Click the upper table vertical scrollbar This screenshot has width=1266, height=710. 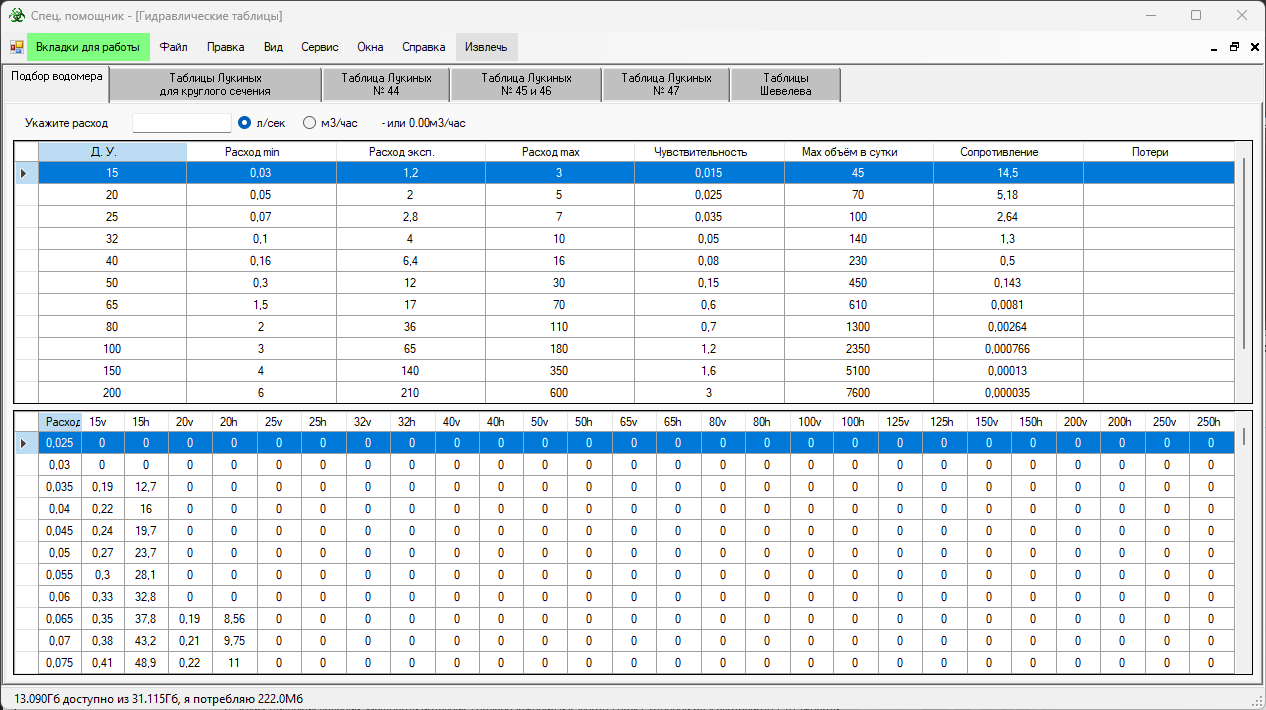[1244, 250]
